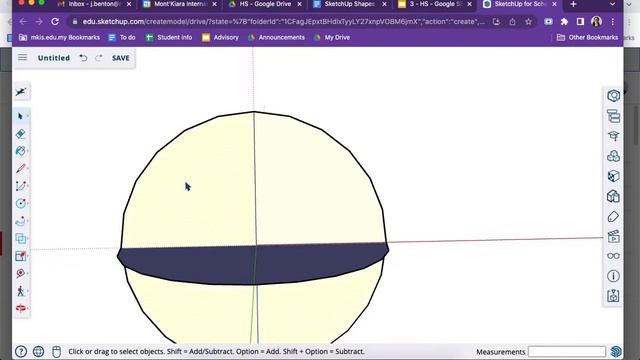Viewport: 640px width, 360px height.
Task: Open the mkis.edu.my Bookmarks folder
Action: coord(59,38)
